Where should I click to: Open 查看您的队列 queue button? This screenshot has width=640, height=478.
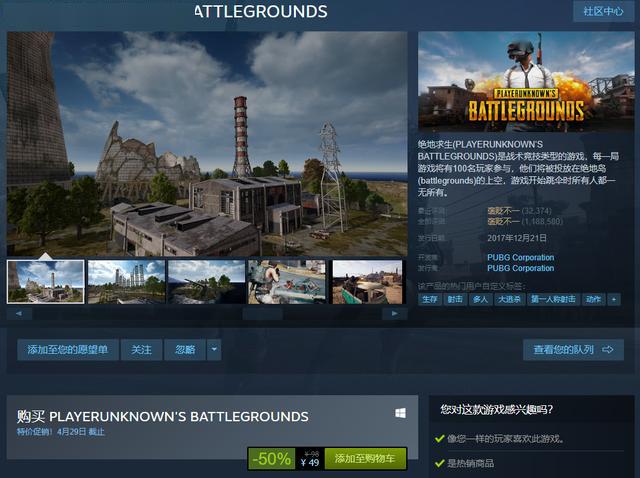point(573,349)
